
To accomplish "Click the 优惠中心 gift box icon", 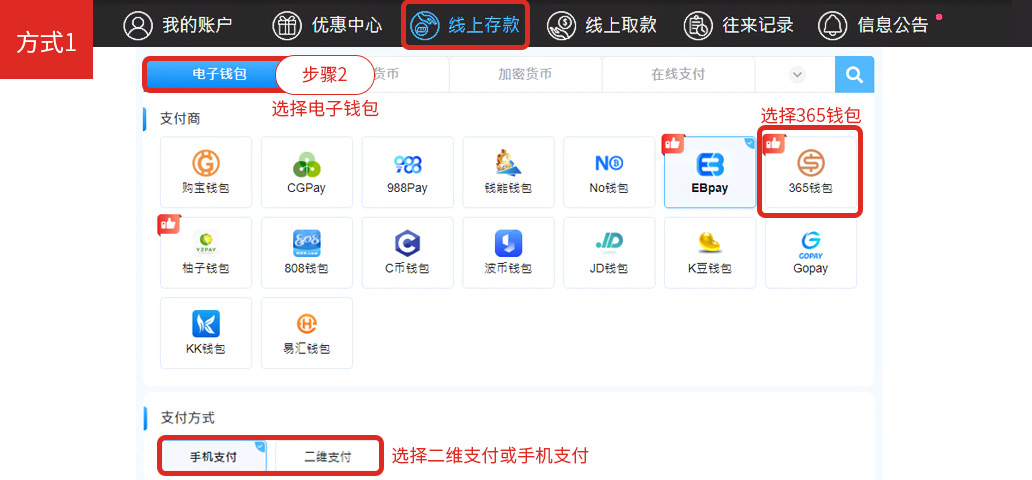I will click(x=287, y=25).
